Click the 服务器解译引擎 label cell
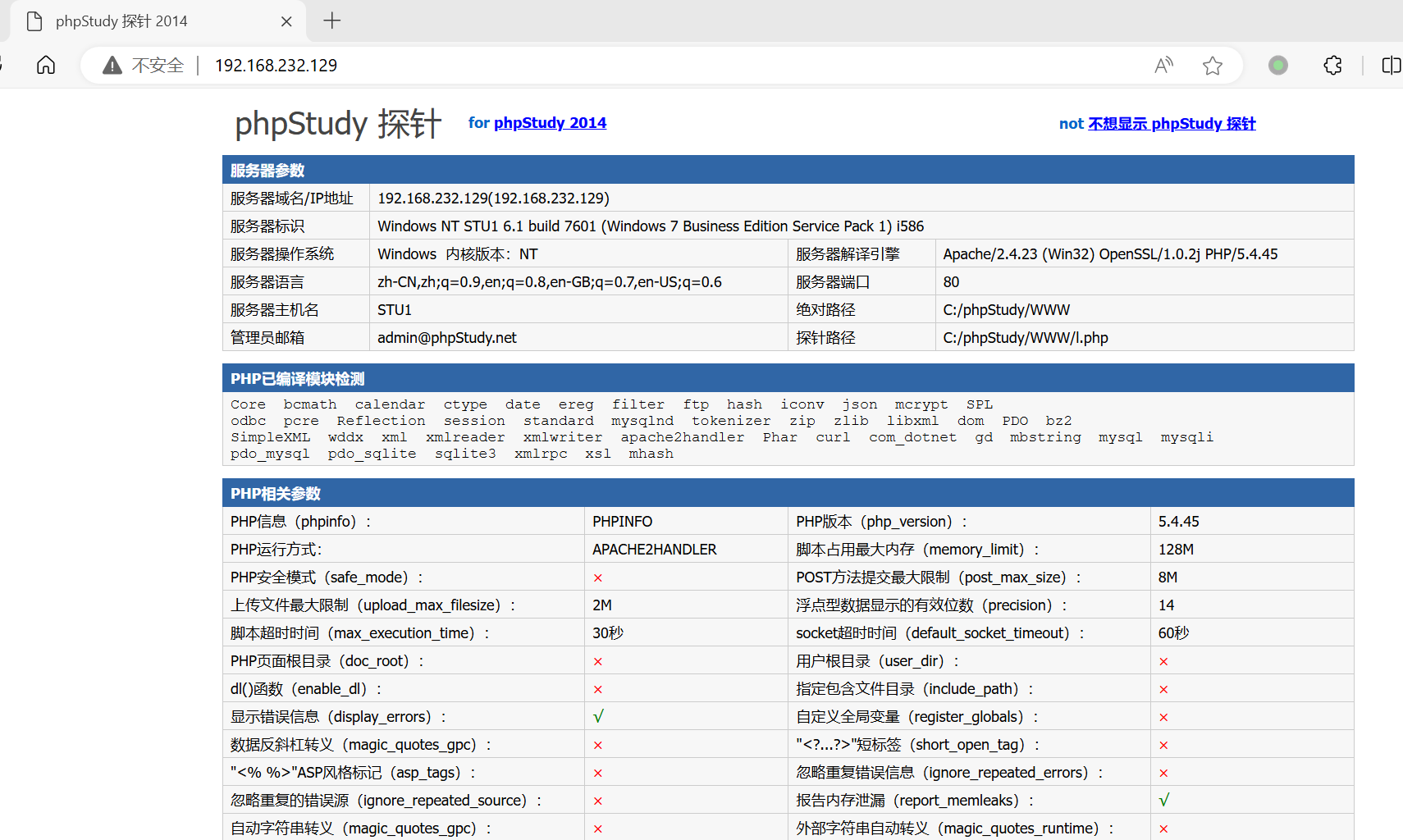The height and width of the screenshot is (840, 1403). click(x=861, y=254)
